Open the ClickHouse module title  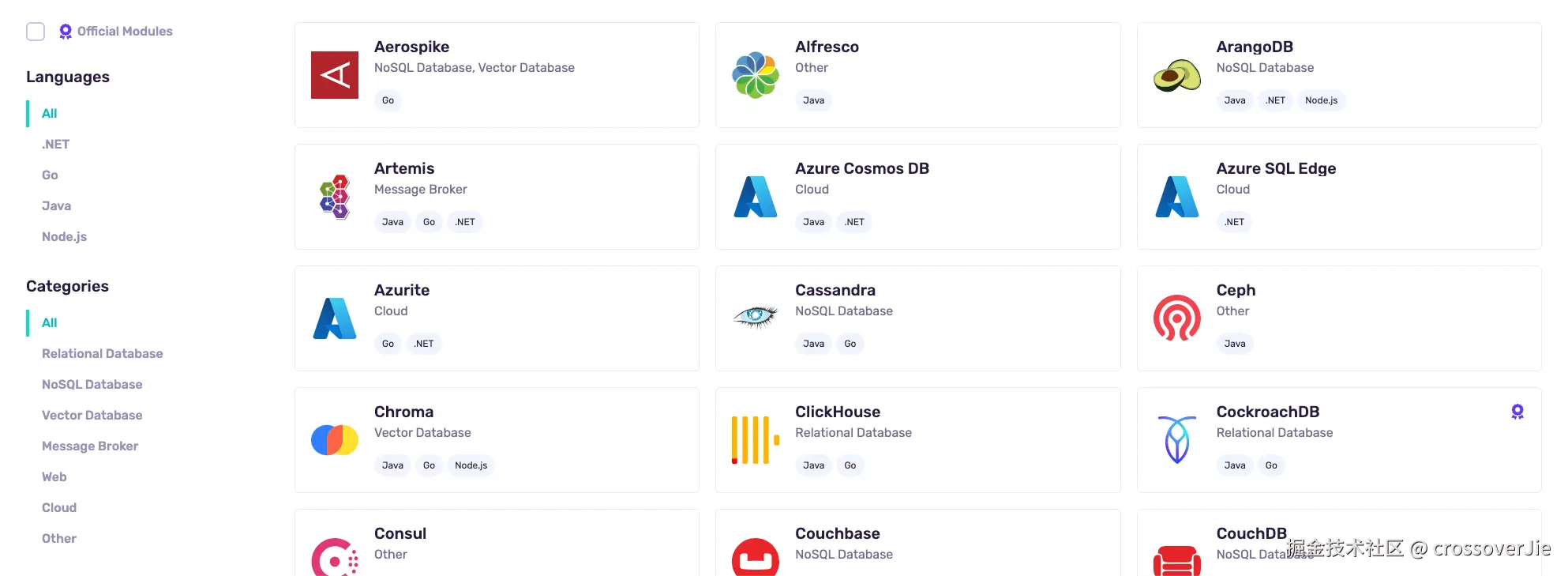coord(838,412)
